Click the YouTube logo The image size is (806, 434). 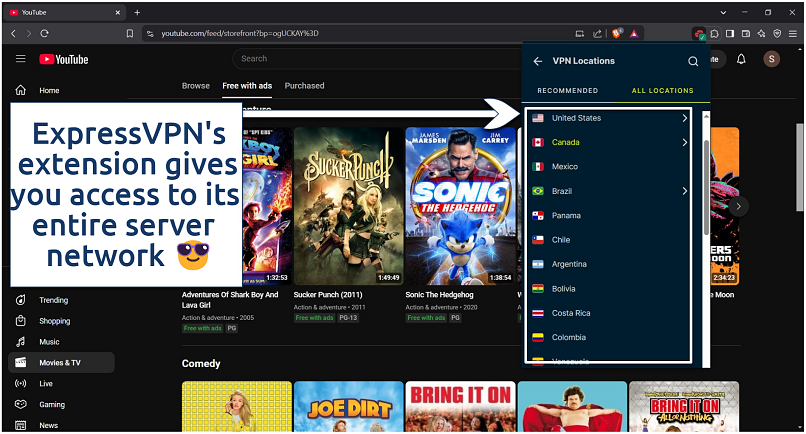[x=64, y=59]
